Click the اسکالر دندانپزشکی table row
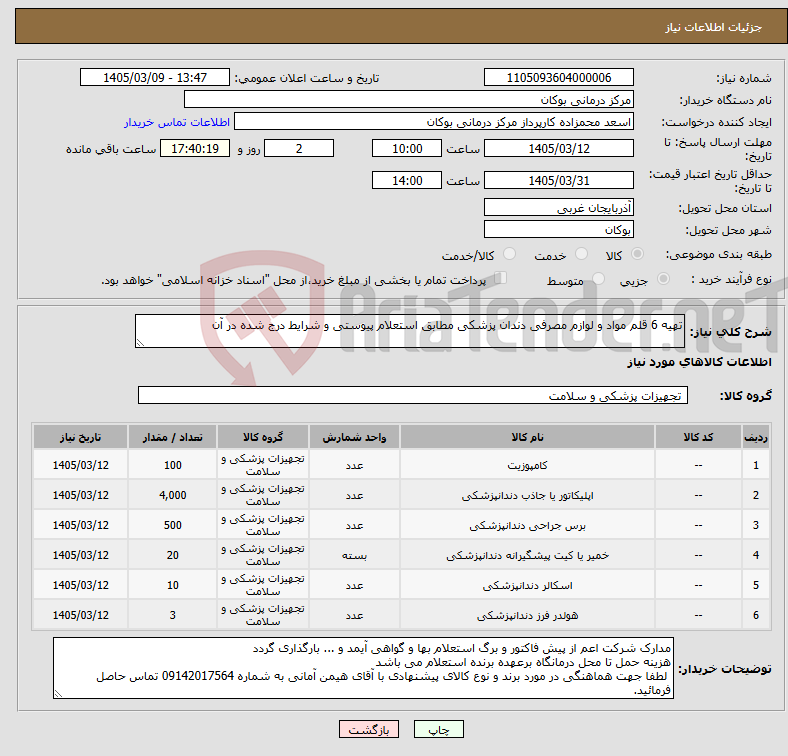Screen dimensions: 788x756 (401, 585)
